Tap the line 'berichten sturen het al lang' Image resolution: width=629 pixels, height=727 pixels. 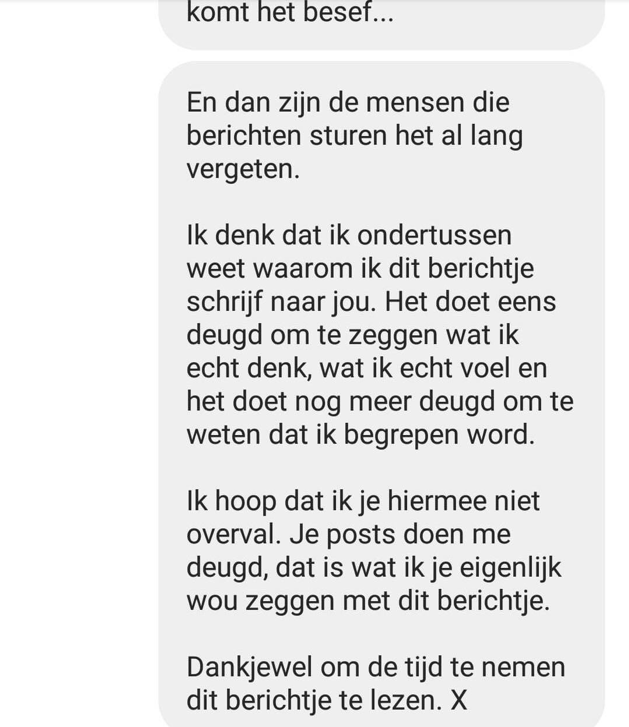pos(355,136)
